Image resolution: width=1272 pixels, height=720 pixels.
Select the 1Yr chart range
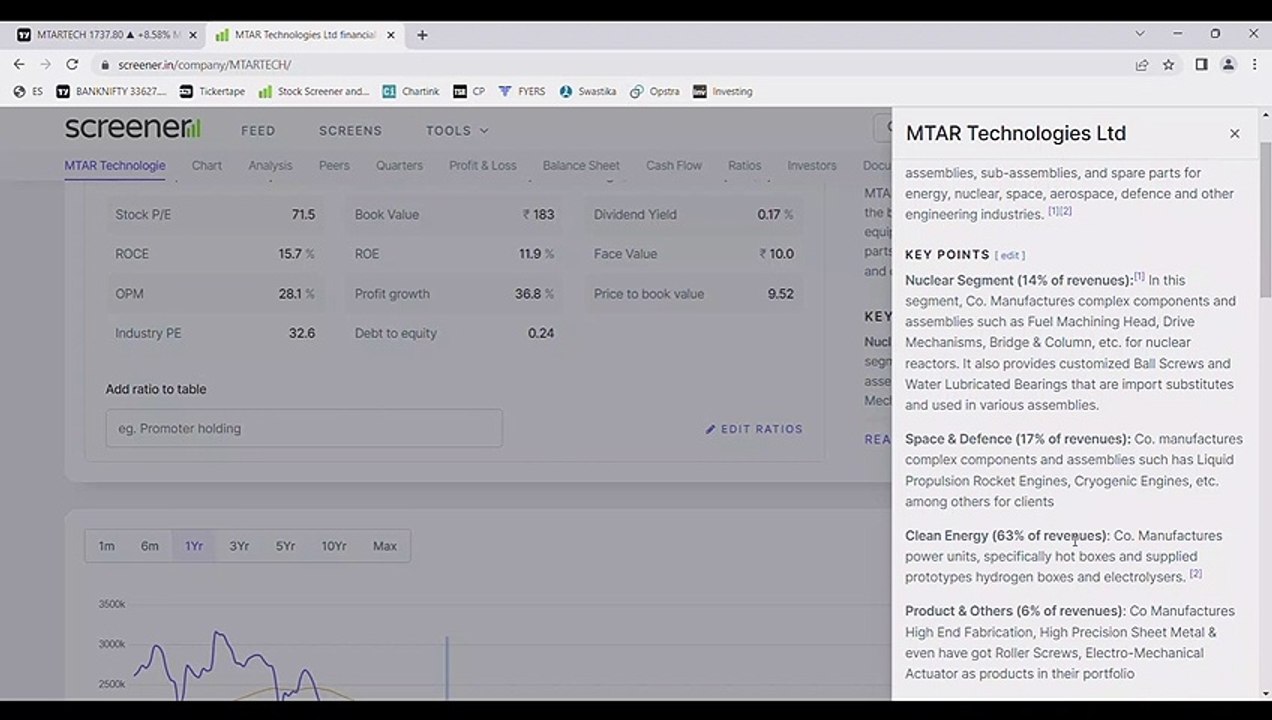[193, 546]
